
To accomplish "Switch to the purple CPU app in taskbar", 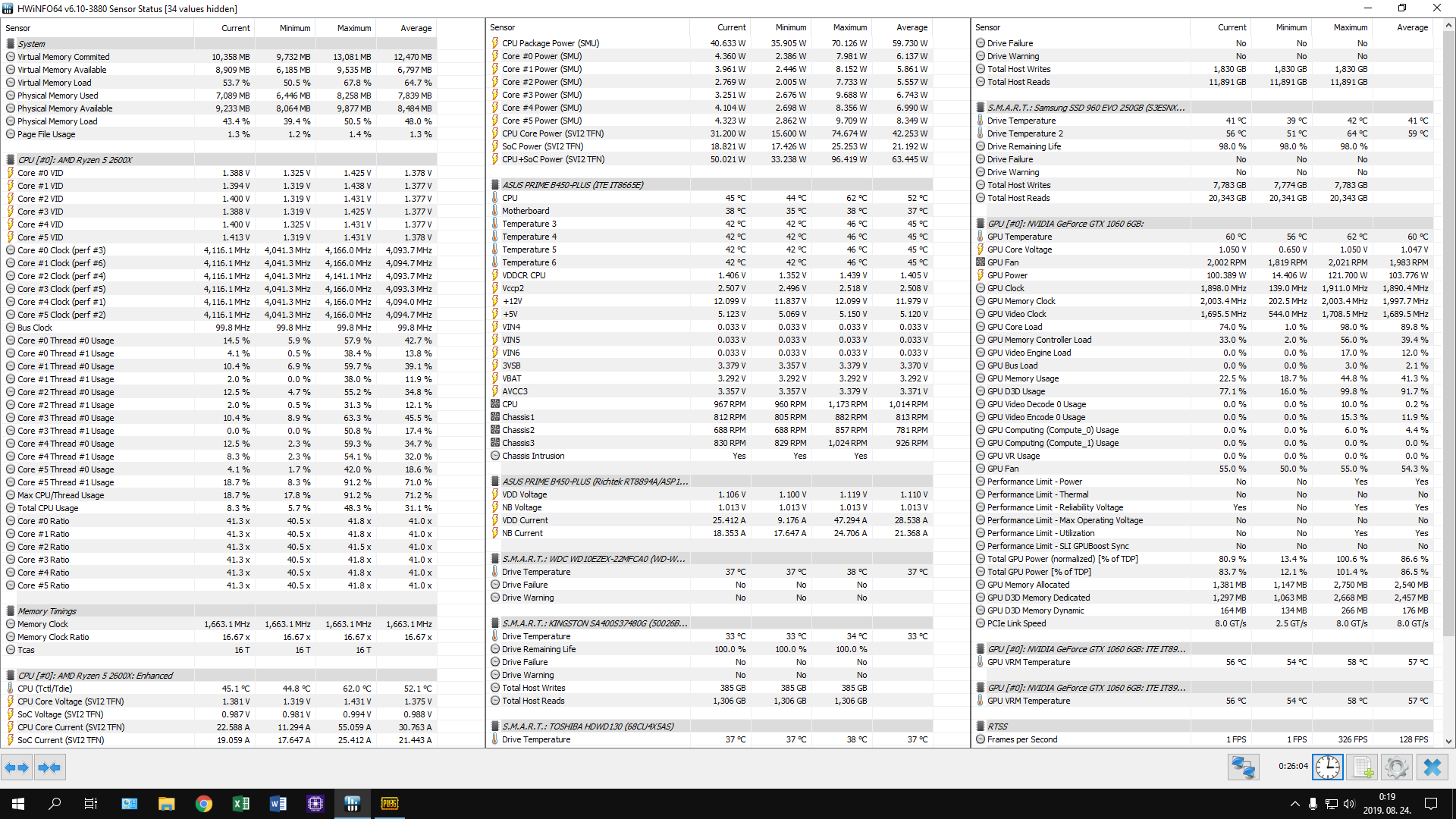I will pyautogui.click(x=315, y=804).
